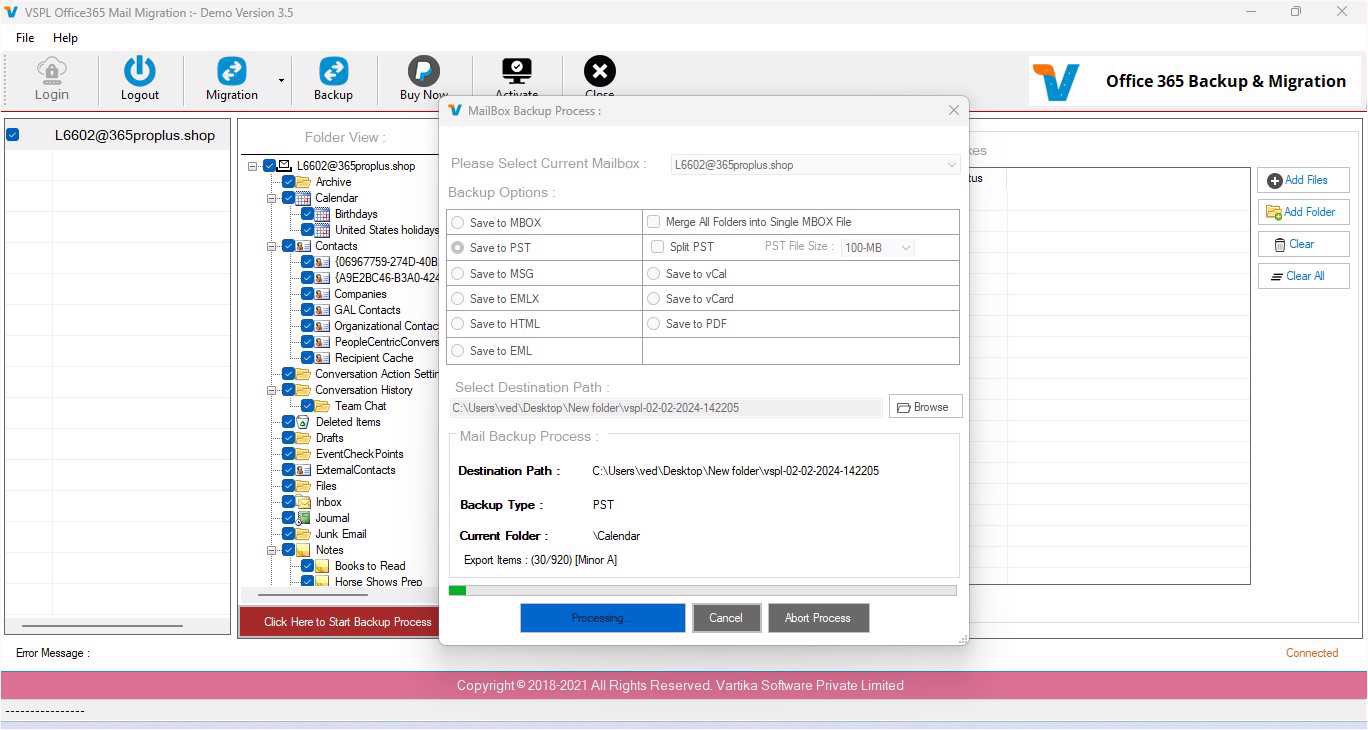Open the Help menu
Viewport: 1368px width, 730px height.
point(65,38)
